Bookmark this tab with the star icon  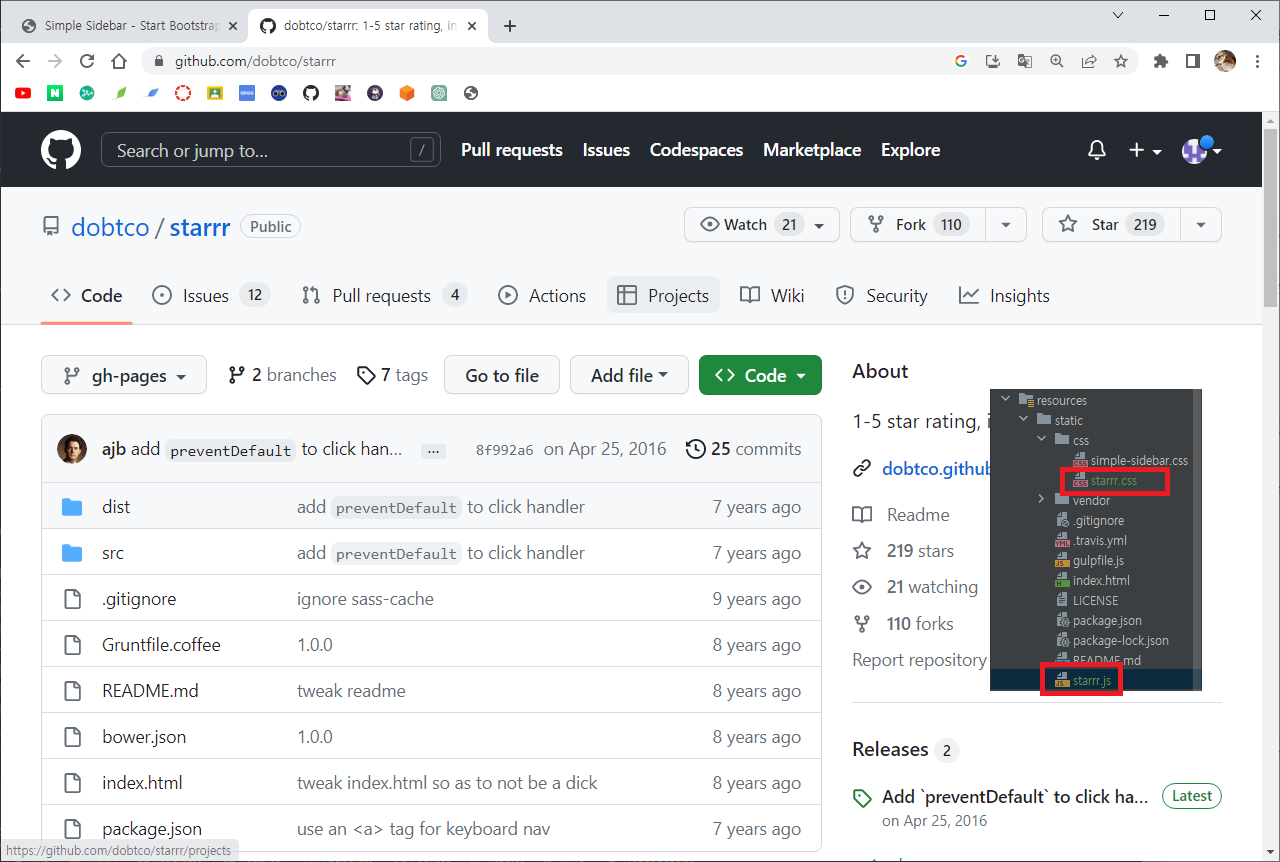click(1121, 61)
